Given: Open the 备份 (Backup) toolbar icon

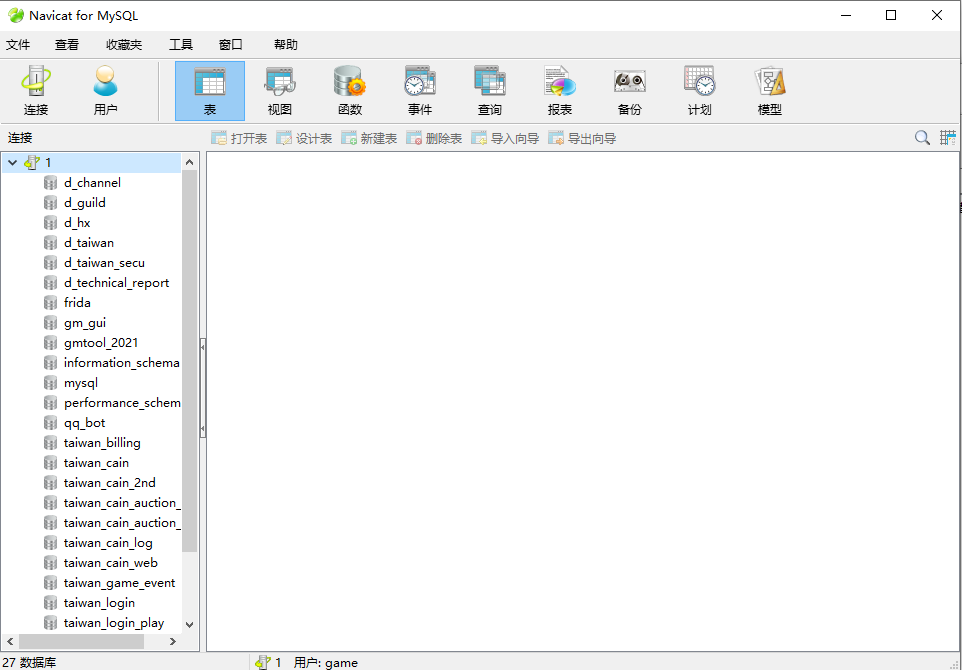Looking at the screenshot, I should [x=629, y=91].
